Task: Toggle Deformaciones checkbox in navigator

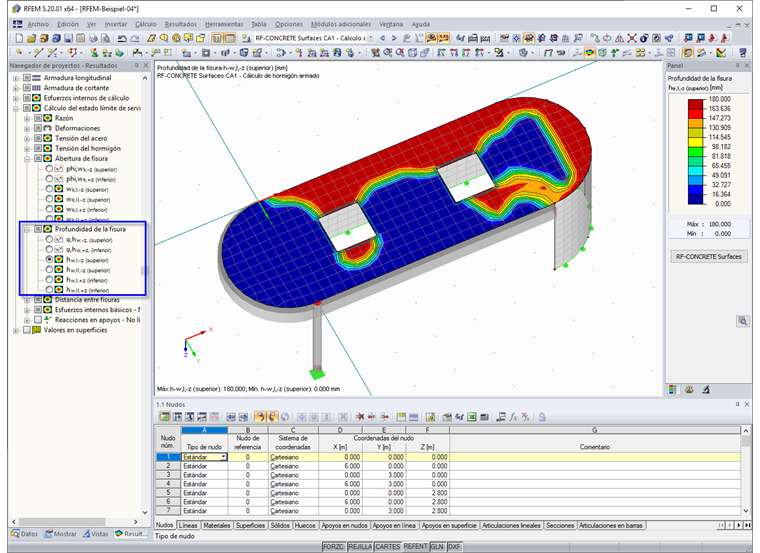Action: click(38, 128)
